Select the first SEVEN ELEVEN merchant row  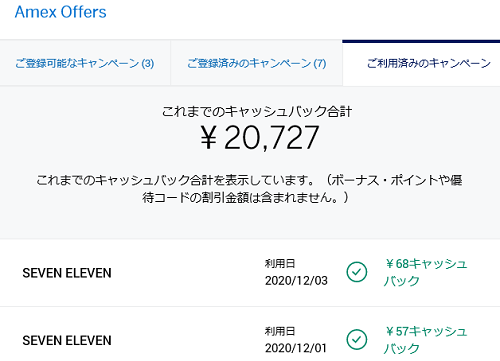250,273
